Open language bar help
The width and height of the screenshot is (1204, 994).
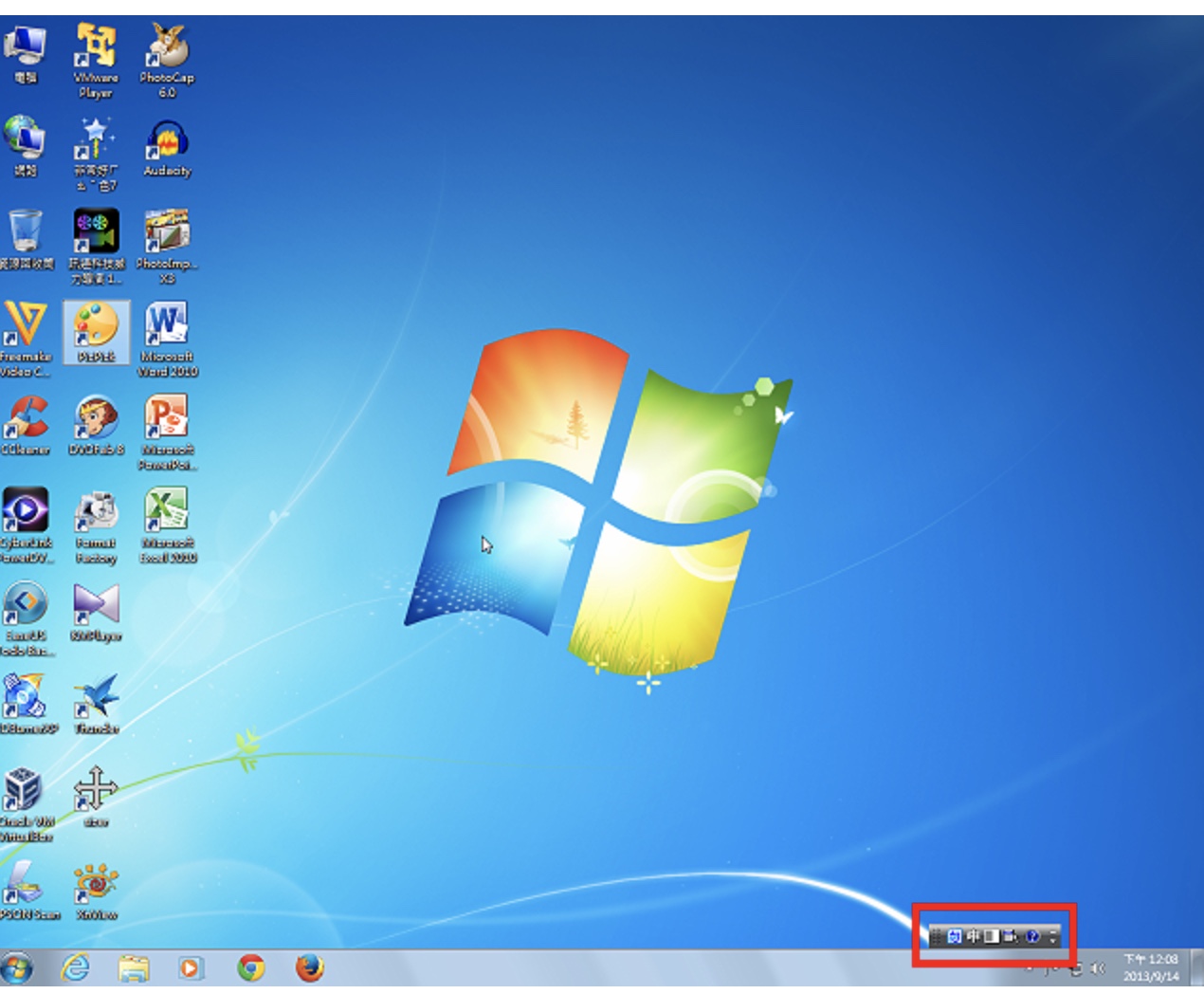click(1032, 936)
